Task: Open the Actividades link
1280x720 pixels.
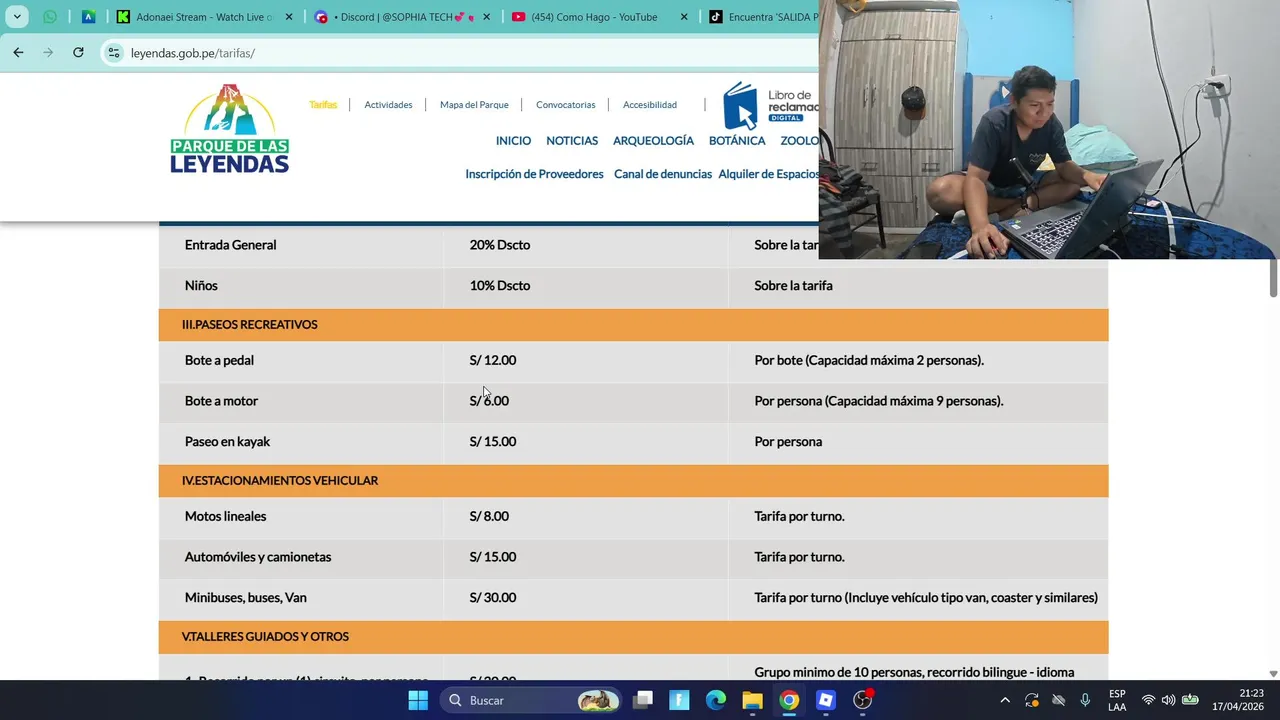Action: (388, 104)
